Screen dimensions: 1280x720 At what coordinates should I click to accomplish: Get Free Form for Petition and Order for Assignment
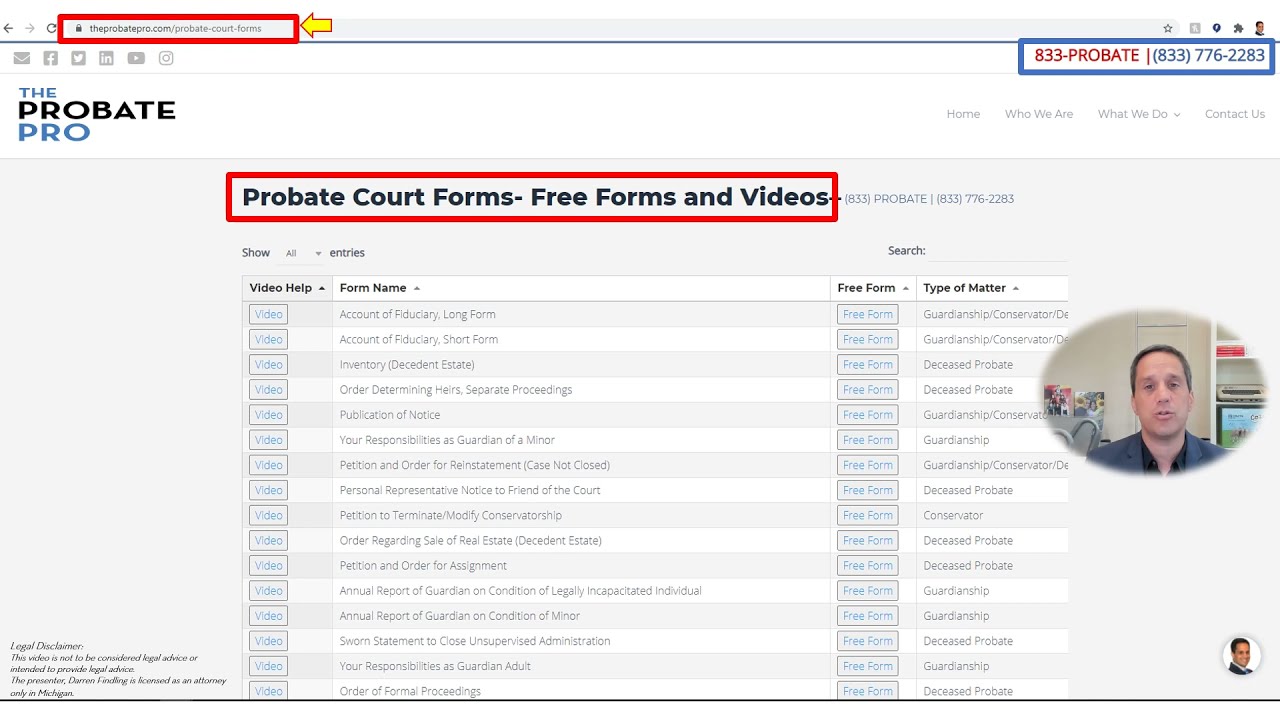(867, 565)
